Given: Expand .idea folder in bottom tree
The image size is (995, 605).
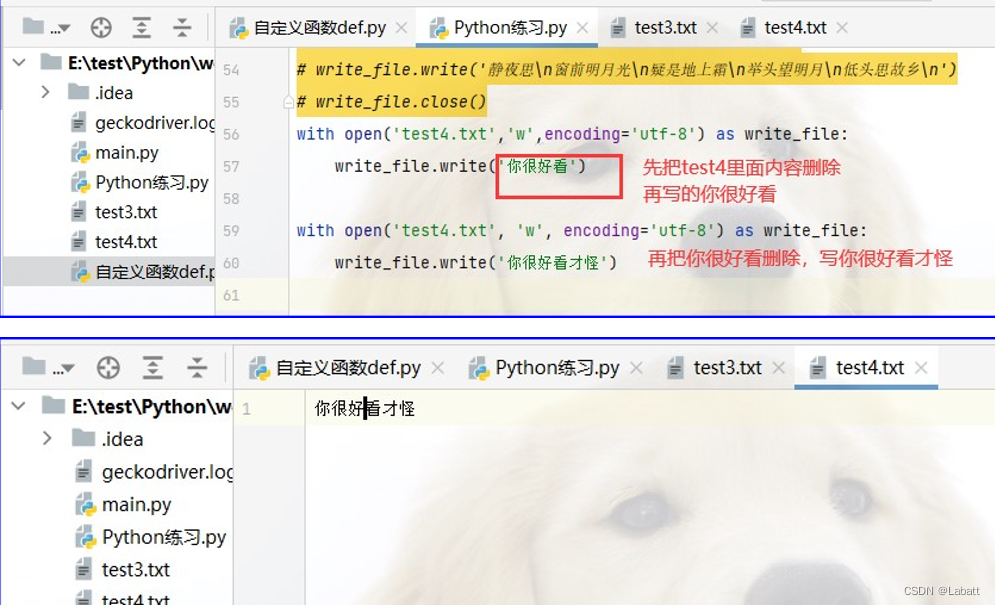Looking at the screenshot, I should [x=47, y=438].
